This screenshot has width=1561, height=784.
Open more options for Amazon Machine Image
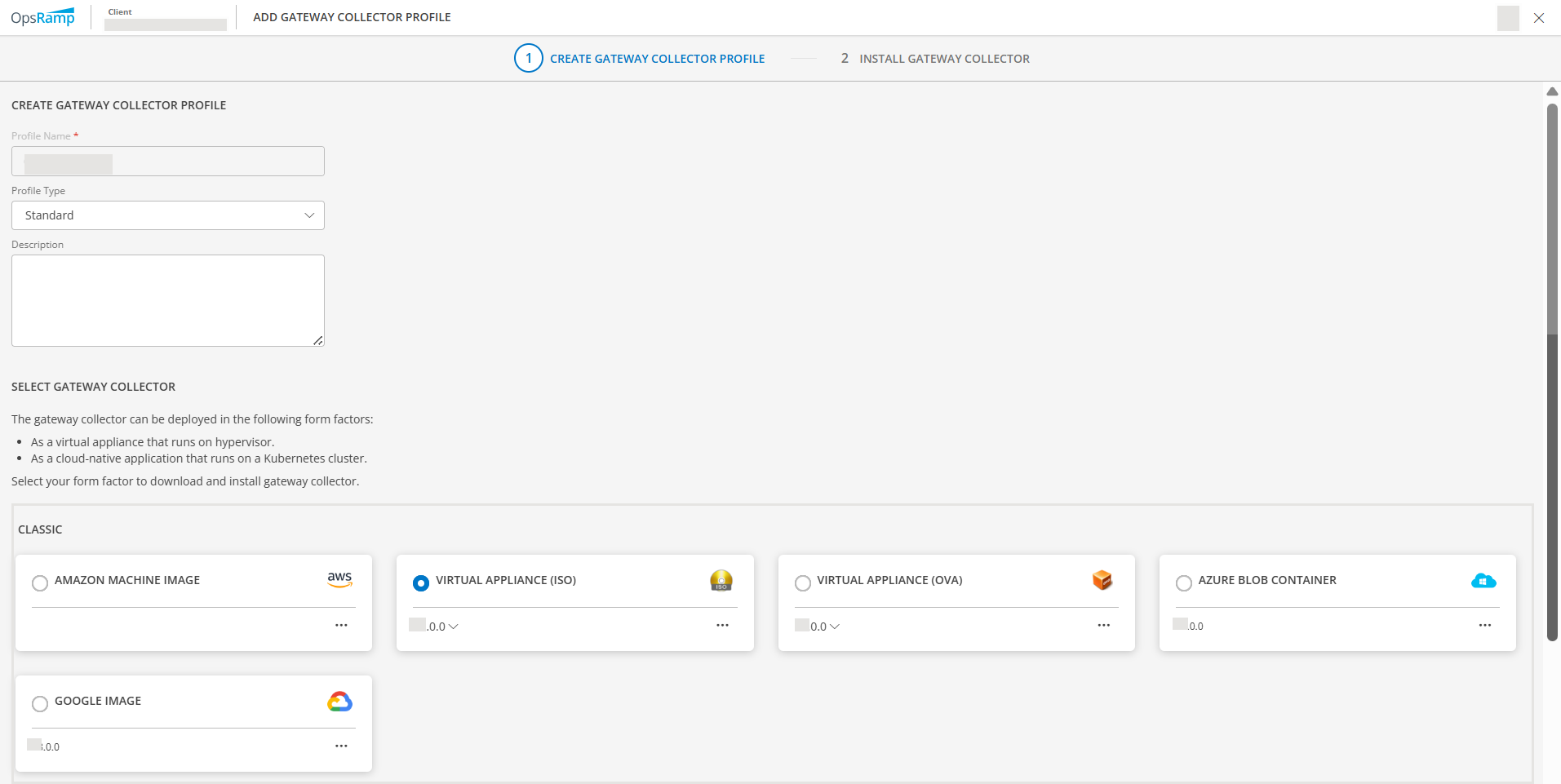pyautogui.click(x=341, y=626)
